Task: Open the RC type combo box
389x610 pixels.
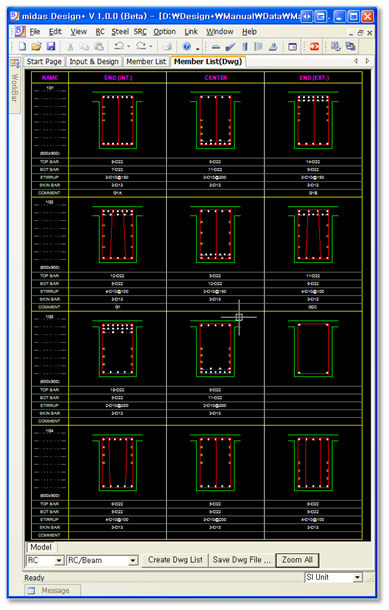Action: click(45, 561)
